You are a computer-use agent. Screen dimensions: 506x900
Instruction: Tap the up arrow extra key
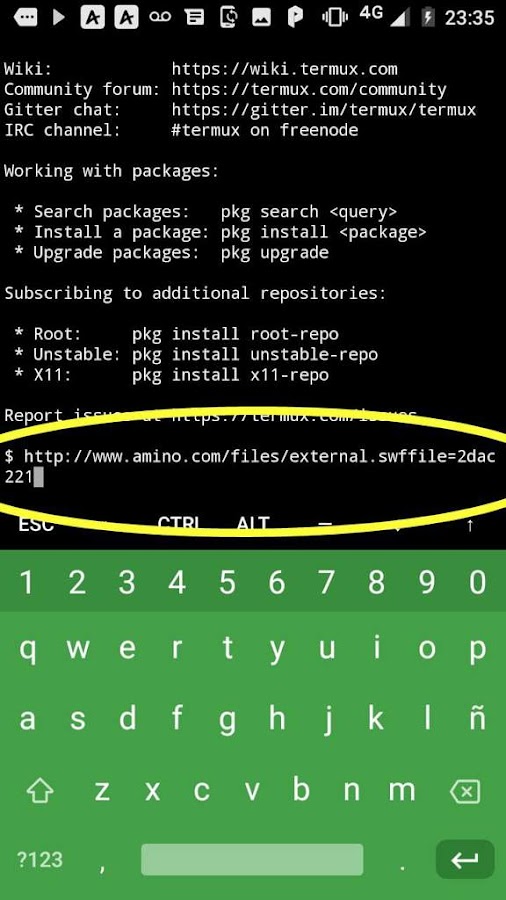(470, 525)
